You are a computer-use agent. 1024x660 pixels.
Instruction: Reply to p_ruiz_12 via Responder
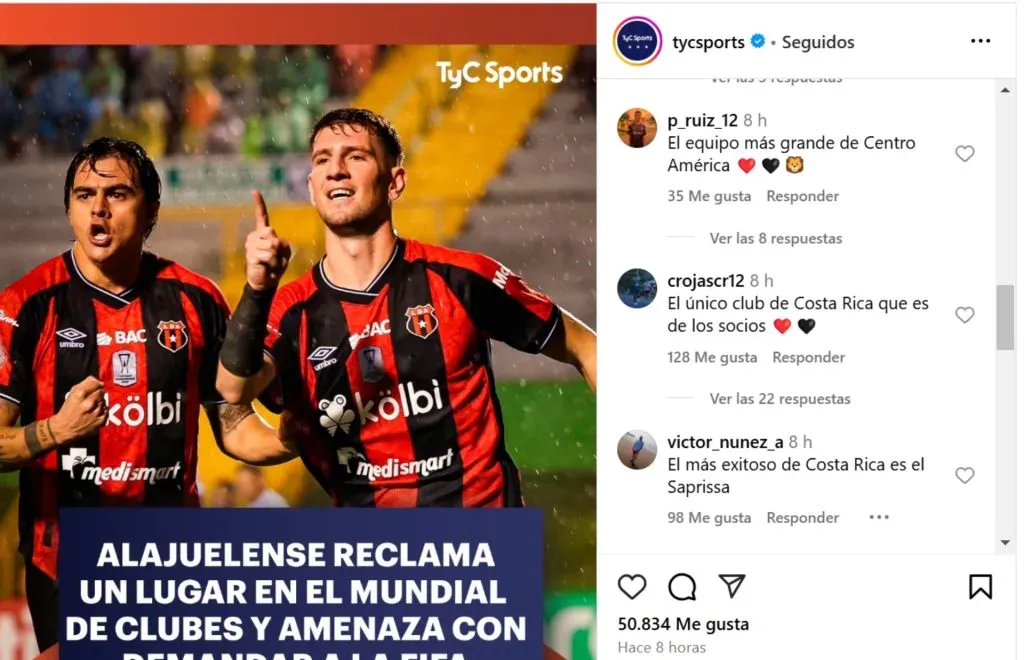pyautogui.click(x=803, y=196)
